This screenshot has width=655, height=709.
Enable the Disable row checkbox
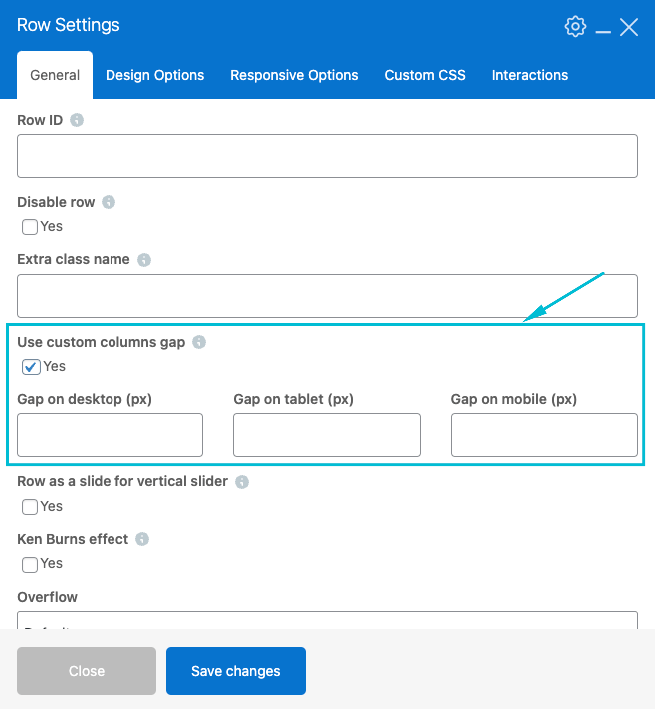click(x=30, y=227)
